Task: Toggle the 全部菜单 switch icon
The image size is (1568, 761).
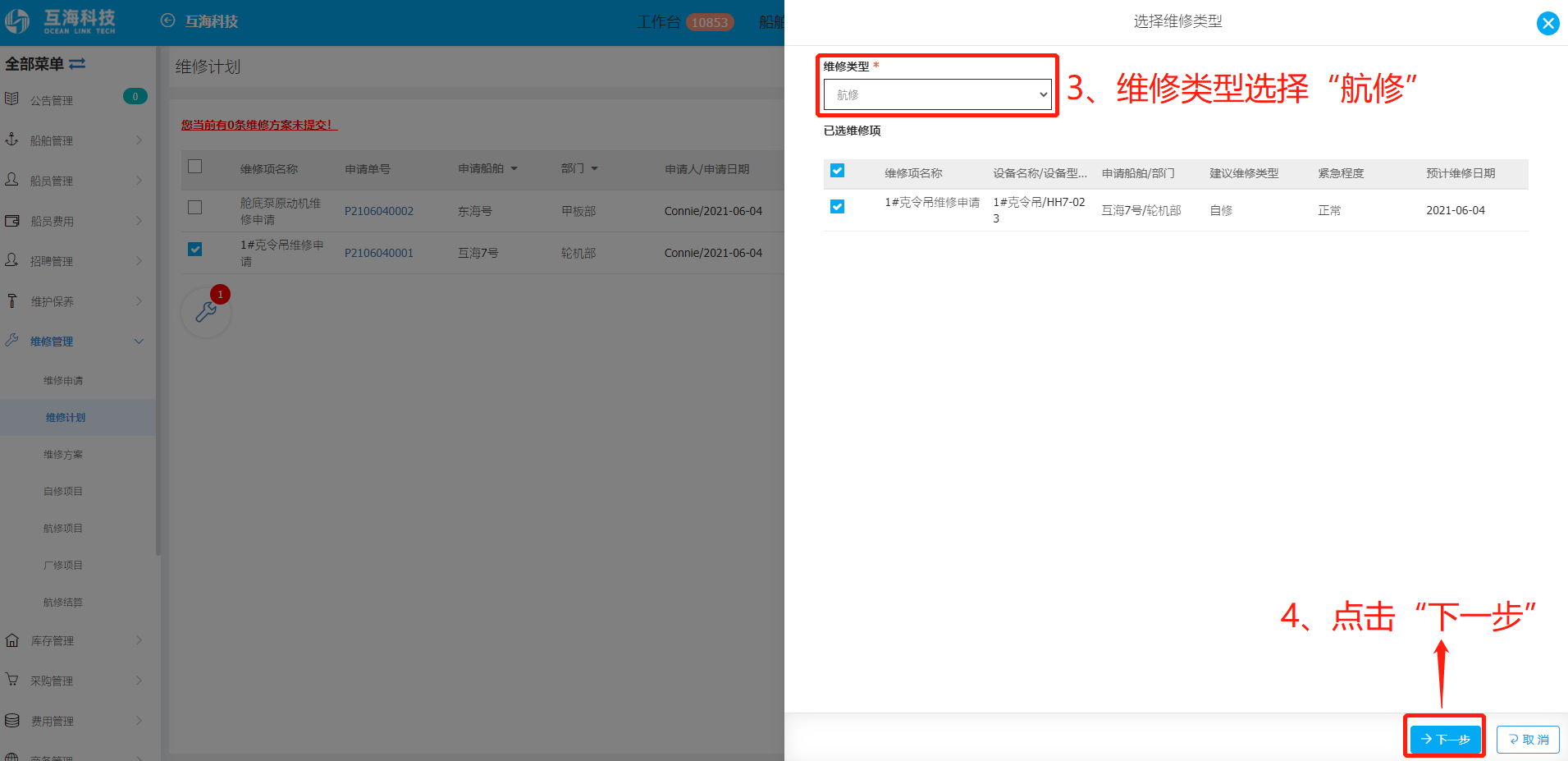Action: (x=77, y=63)
